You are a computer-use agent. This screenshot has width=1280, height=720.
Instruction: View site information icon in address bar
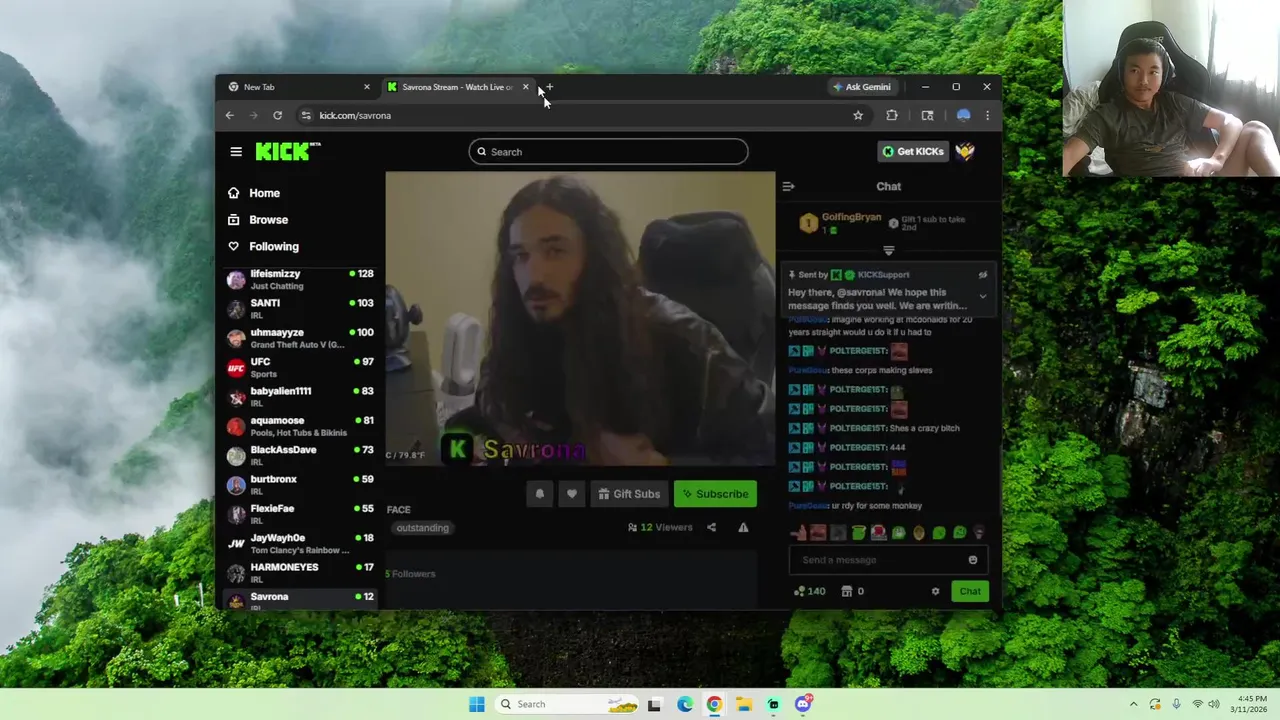pos(306,115)
